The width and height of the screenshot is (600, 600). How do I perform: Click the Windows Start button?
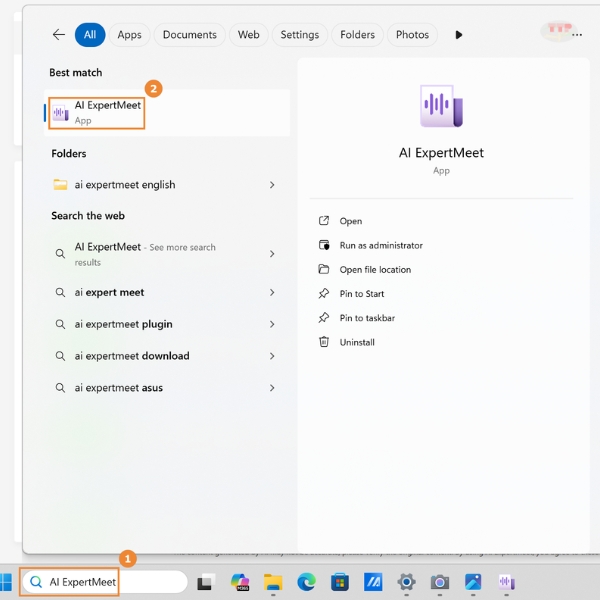point(5,582)
